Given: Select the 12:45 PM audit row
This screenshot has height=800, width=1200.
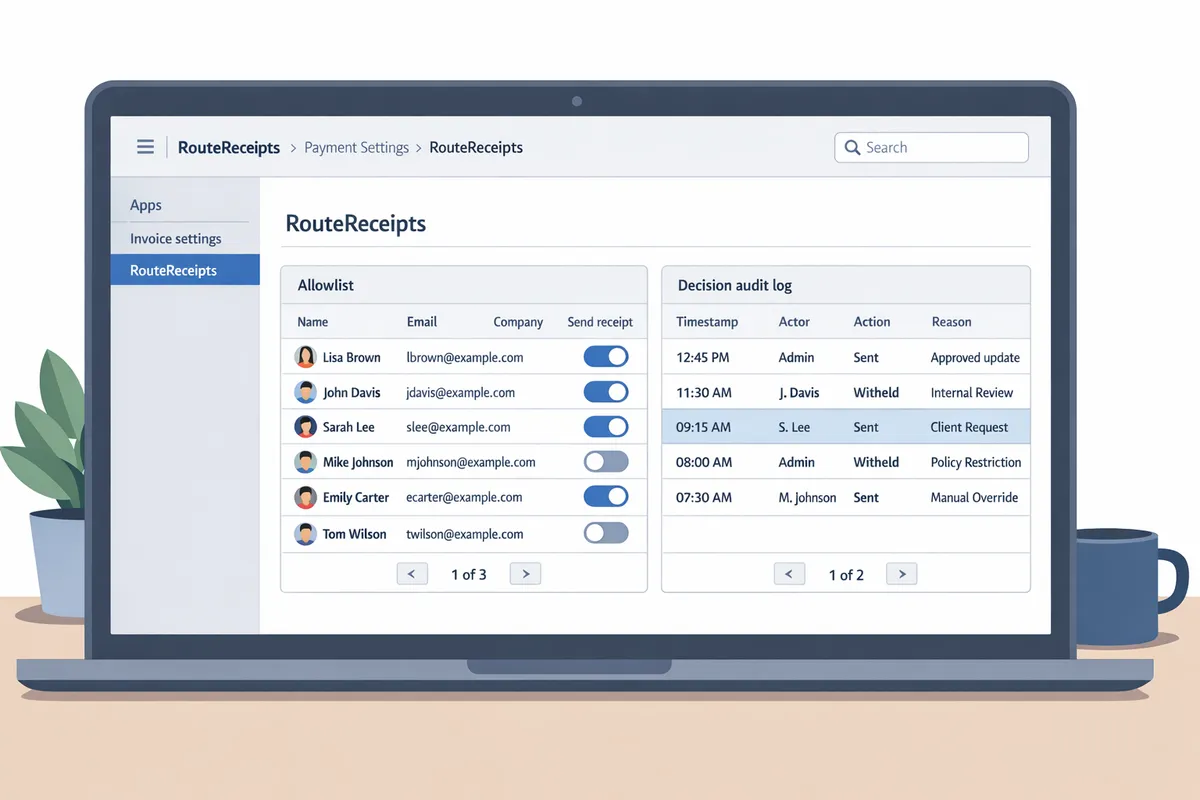Looking at the screenshot, I should tap(846, 357).
